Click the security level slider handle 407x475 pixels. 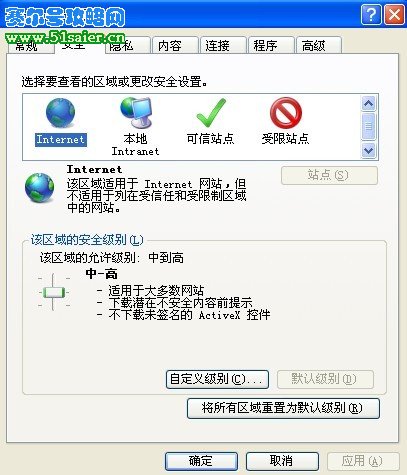(53, 293)
